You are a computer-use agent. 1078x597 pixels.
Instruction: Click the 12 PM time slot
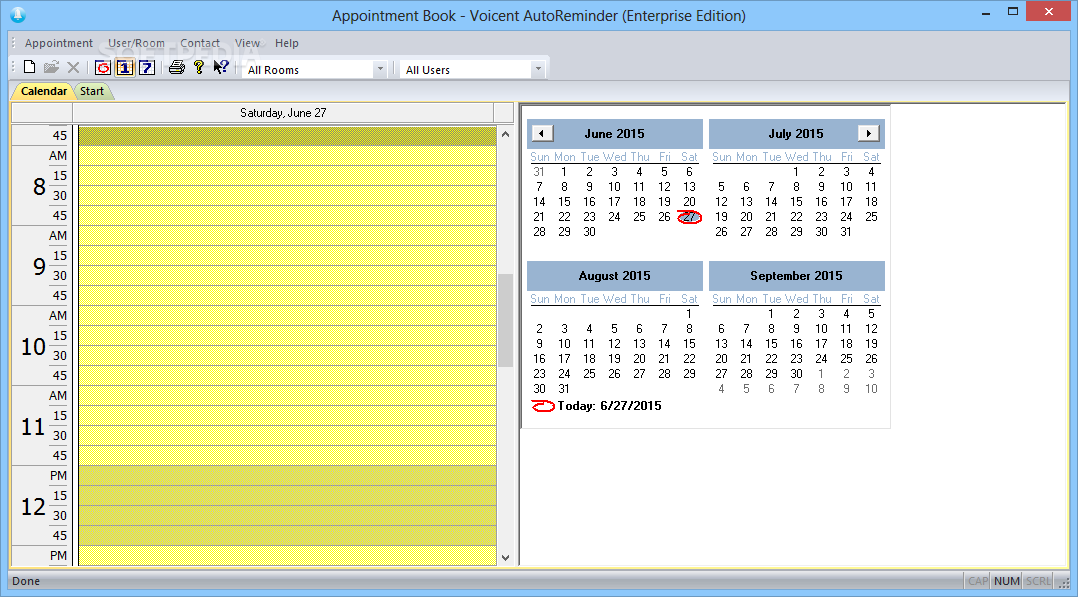pos(287,476)
